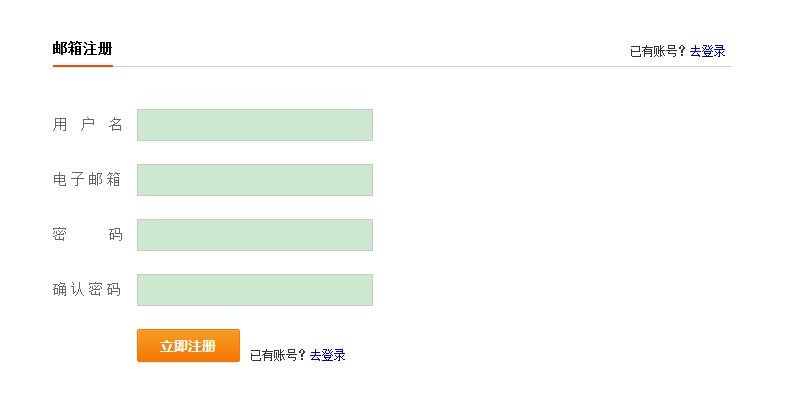Click into the 确认密码 field
Image resolution: width=796 pixels, height=418 pixels.
tap(254, 290)
